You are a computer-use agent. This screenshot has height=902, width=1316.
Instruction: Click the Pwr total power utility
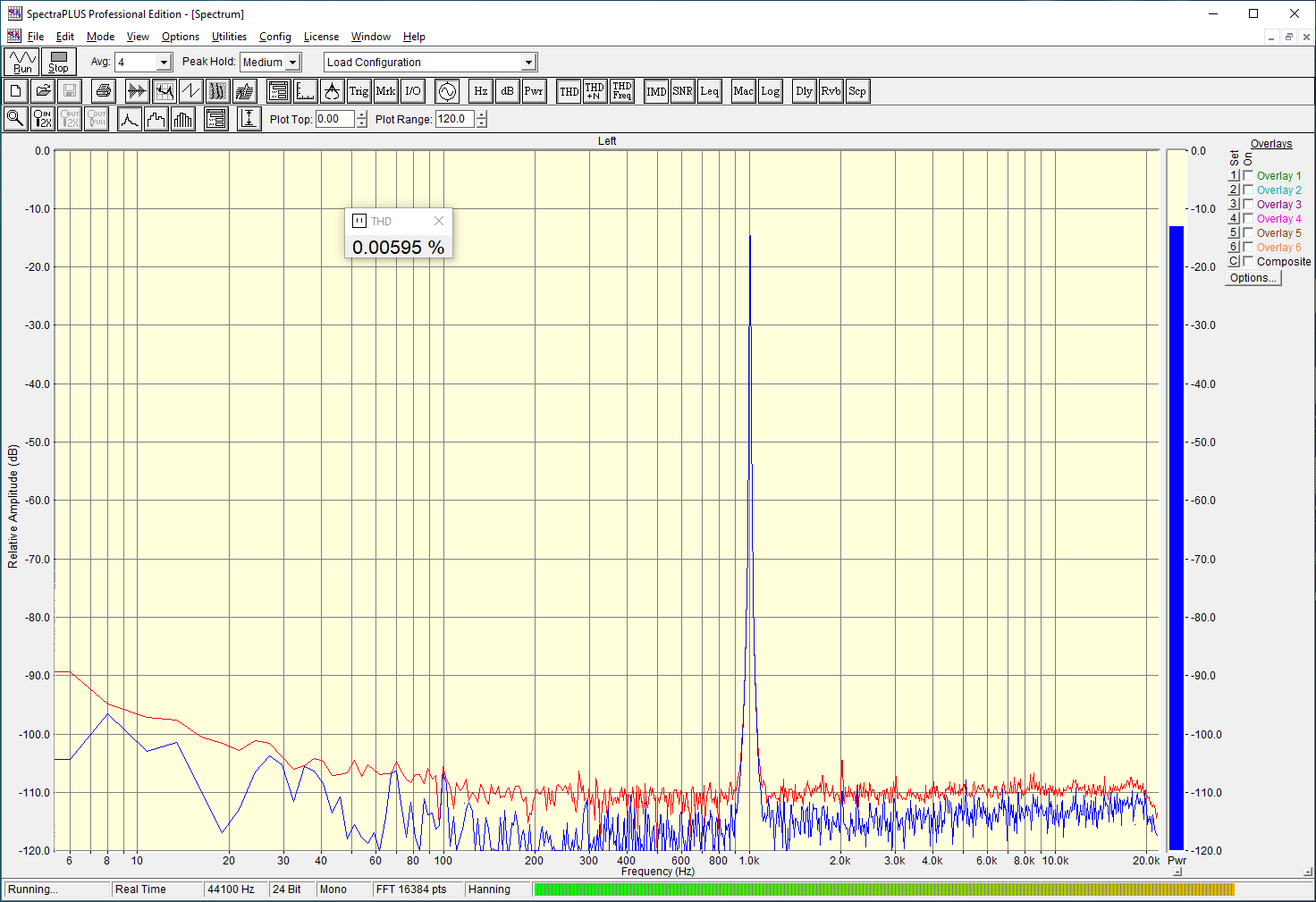pyautogui.click(x=534, y=91)
